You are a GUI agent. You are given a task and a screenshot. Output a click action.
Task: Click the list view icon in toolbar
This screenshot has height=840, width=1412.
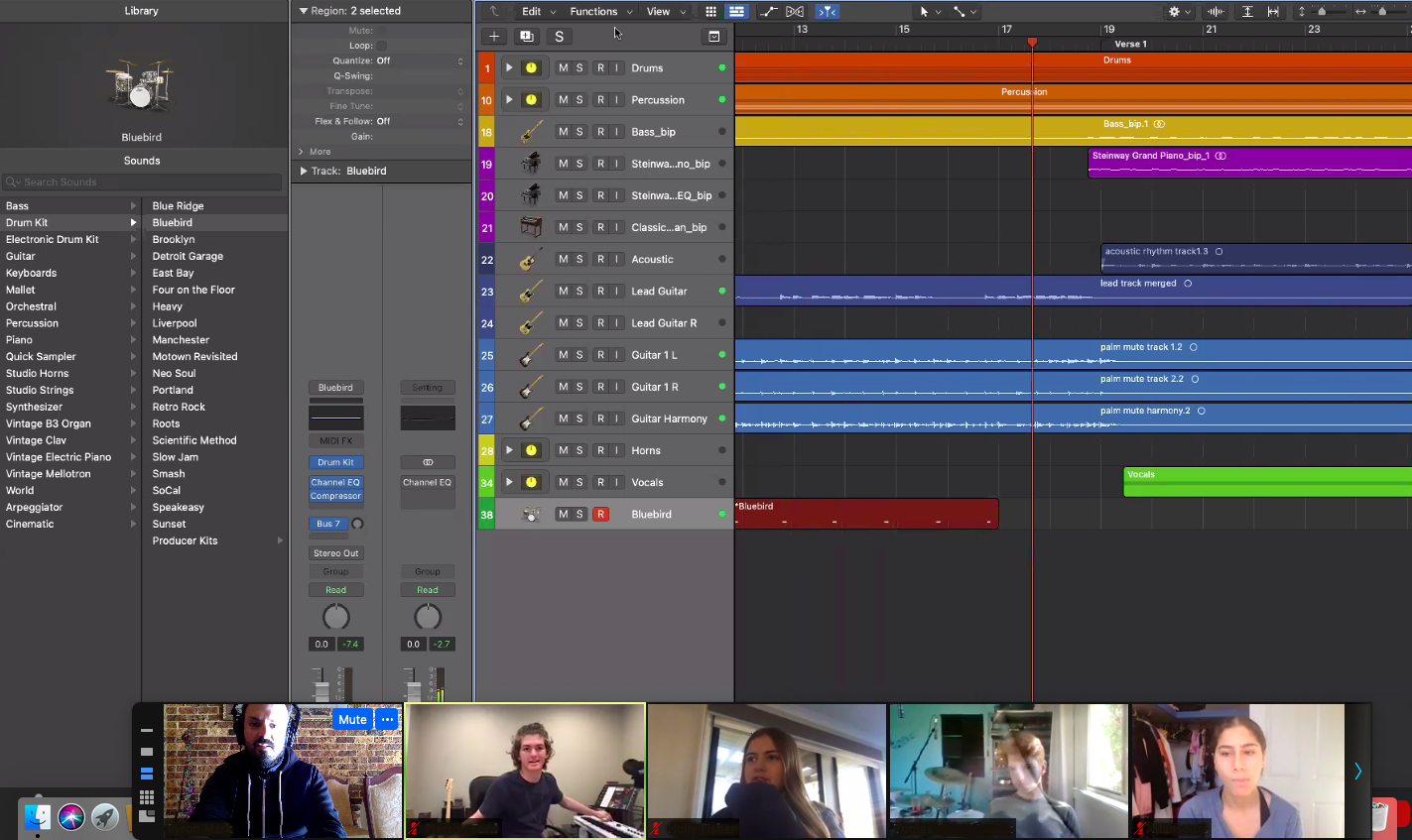(736, 12)
